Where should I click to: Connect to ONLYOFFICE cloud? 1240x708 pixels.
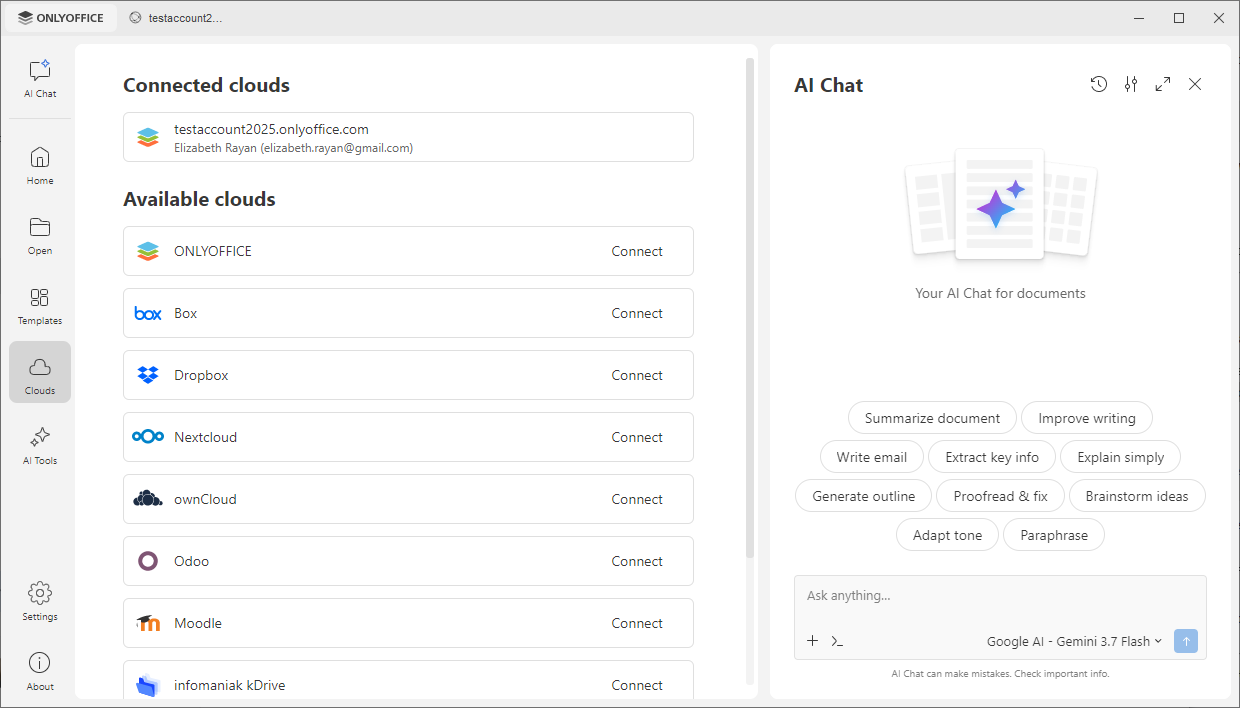tap(637, 251)
